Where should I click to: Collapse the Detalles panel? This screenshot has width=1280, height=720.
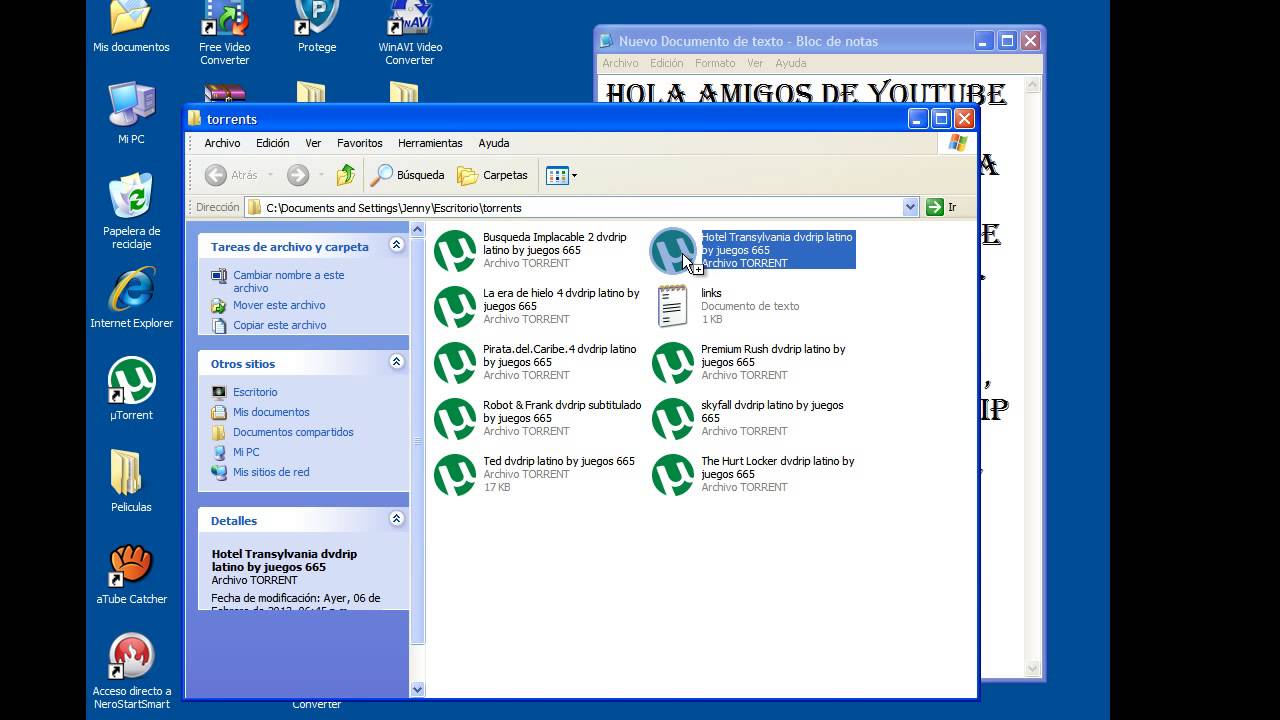point(396,519)
